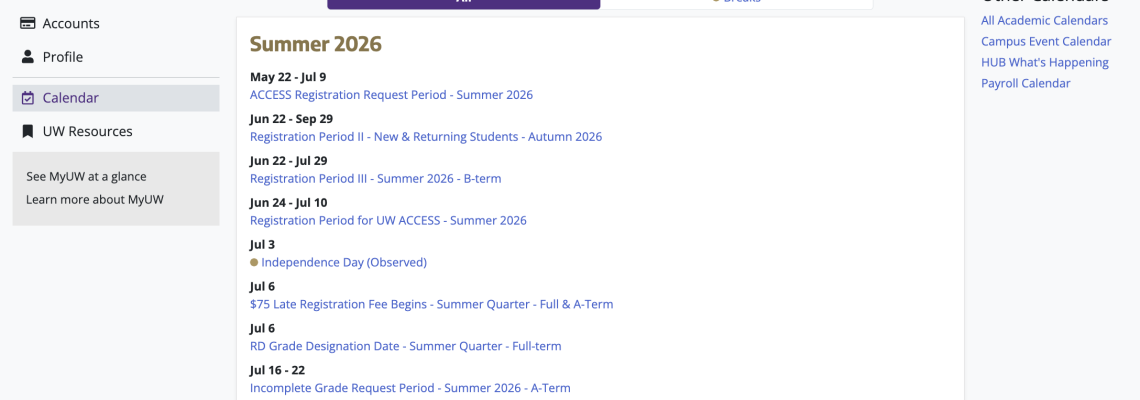
Task: Open Registration Period III B-term link
Action: [x=376, y=178]
